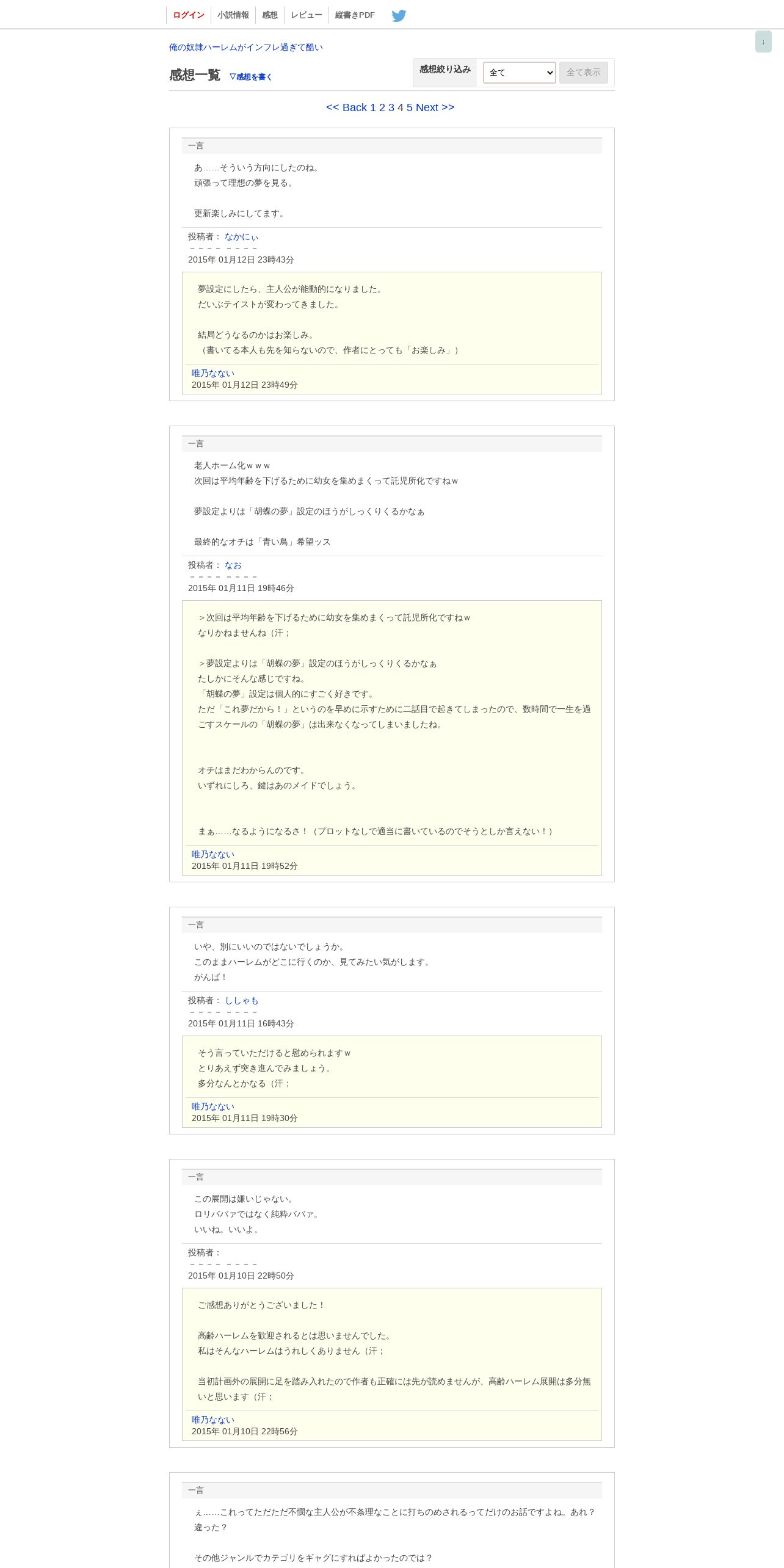Click the text 更新楽しみにしてます。
784x1568 pixels.
point(240,213)
